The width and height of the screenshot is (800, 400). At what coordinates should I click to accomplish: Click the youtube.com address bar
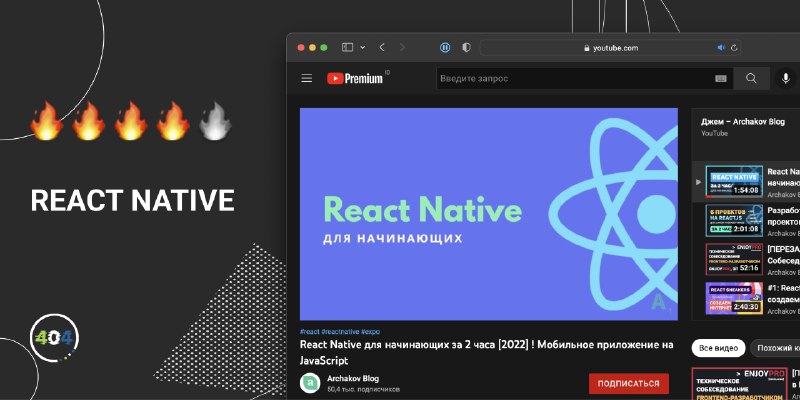click(x=610, y=48)
